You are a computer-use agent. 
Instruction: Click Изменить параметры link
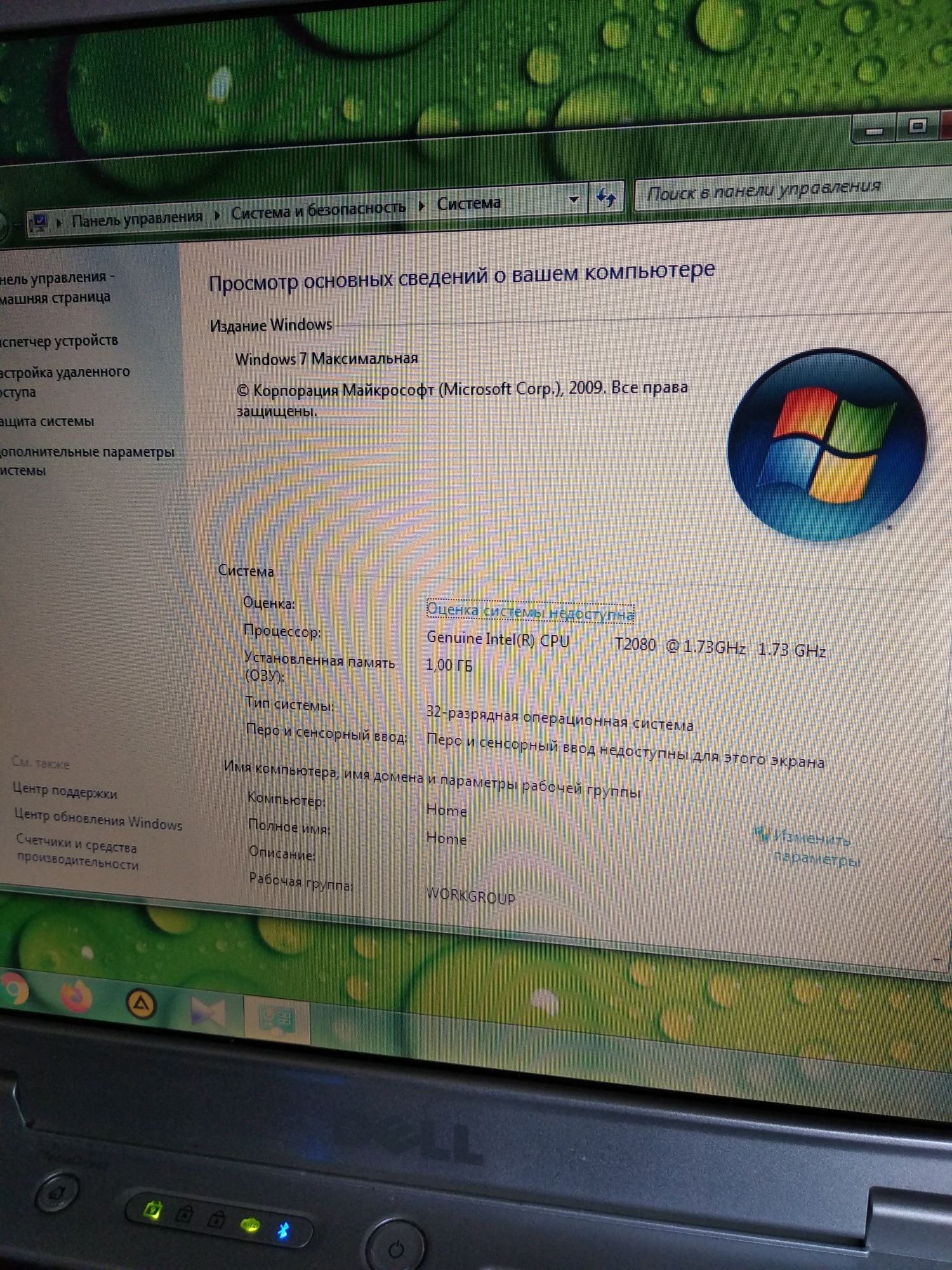click(816, 848)
